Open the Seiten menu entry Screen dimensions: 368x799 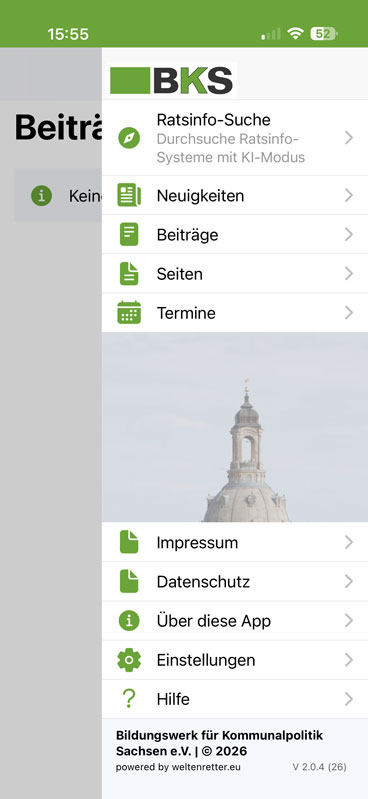235,274
